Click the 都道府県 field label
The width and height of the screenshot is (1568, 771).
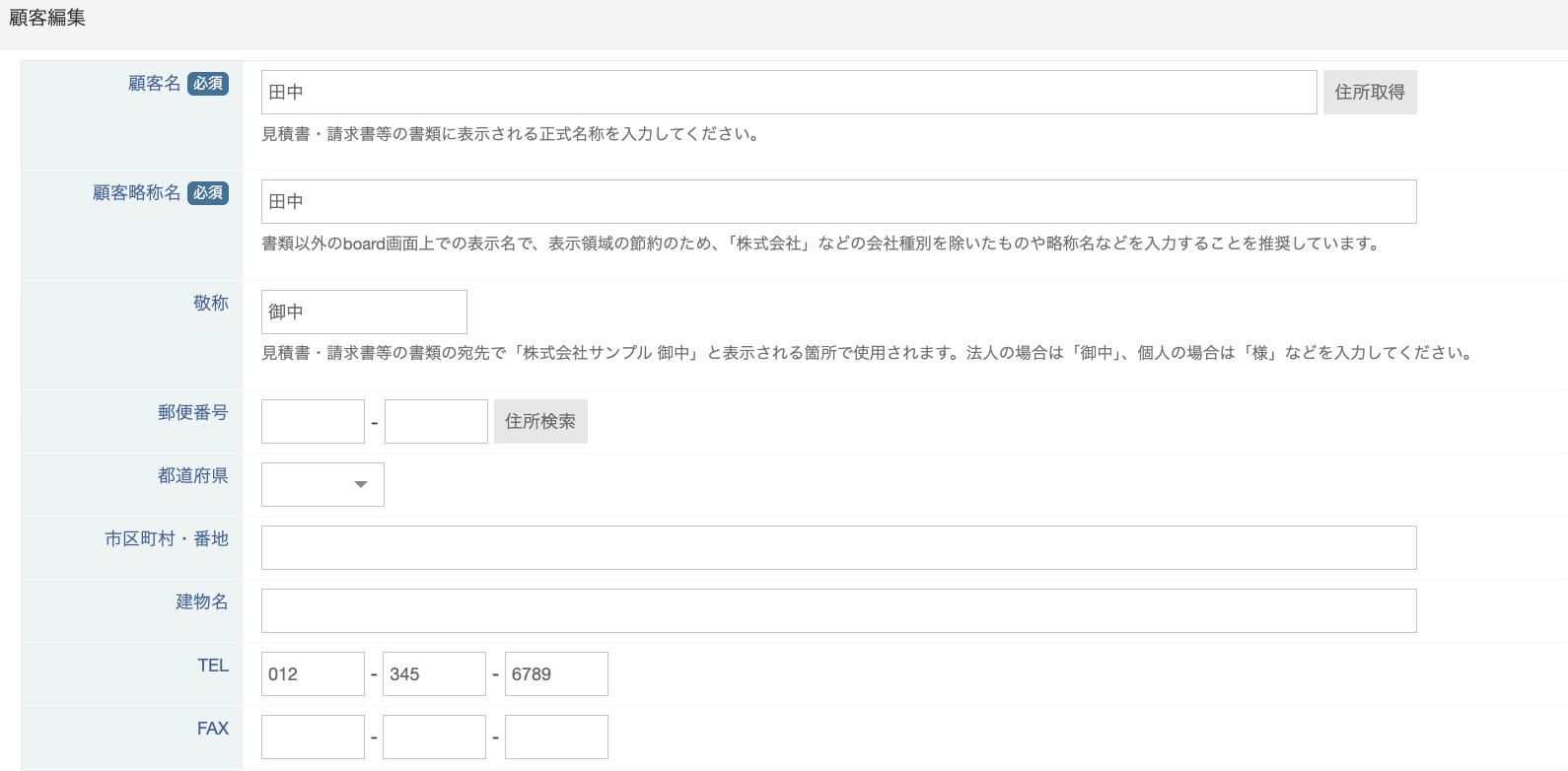coord(193,475)
